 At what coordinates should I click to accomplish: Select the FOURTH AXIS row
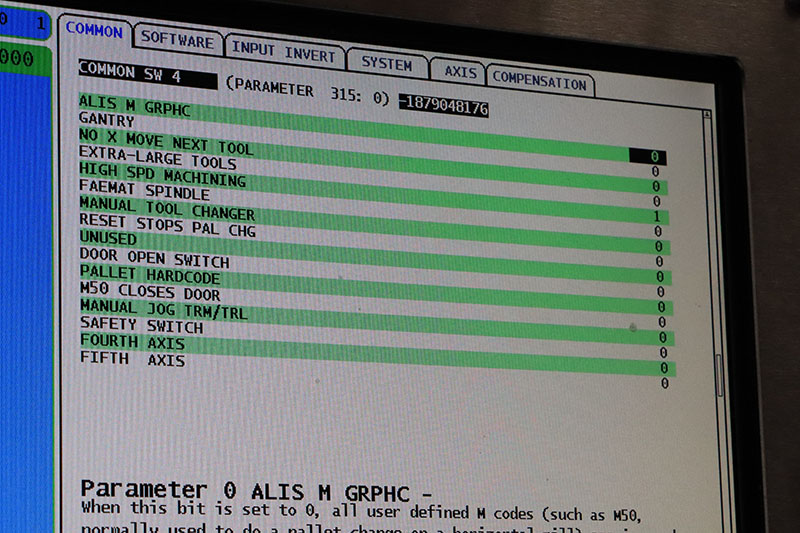tap(378, 353)
